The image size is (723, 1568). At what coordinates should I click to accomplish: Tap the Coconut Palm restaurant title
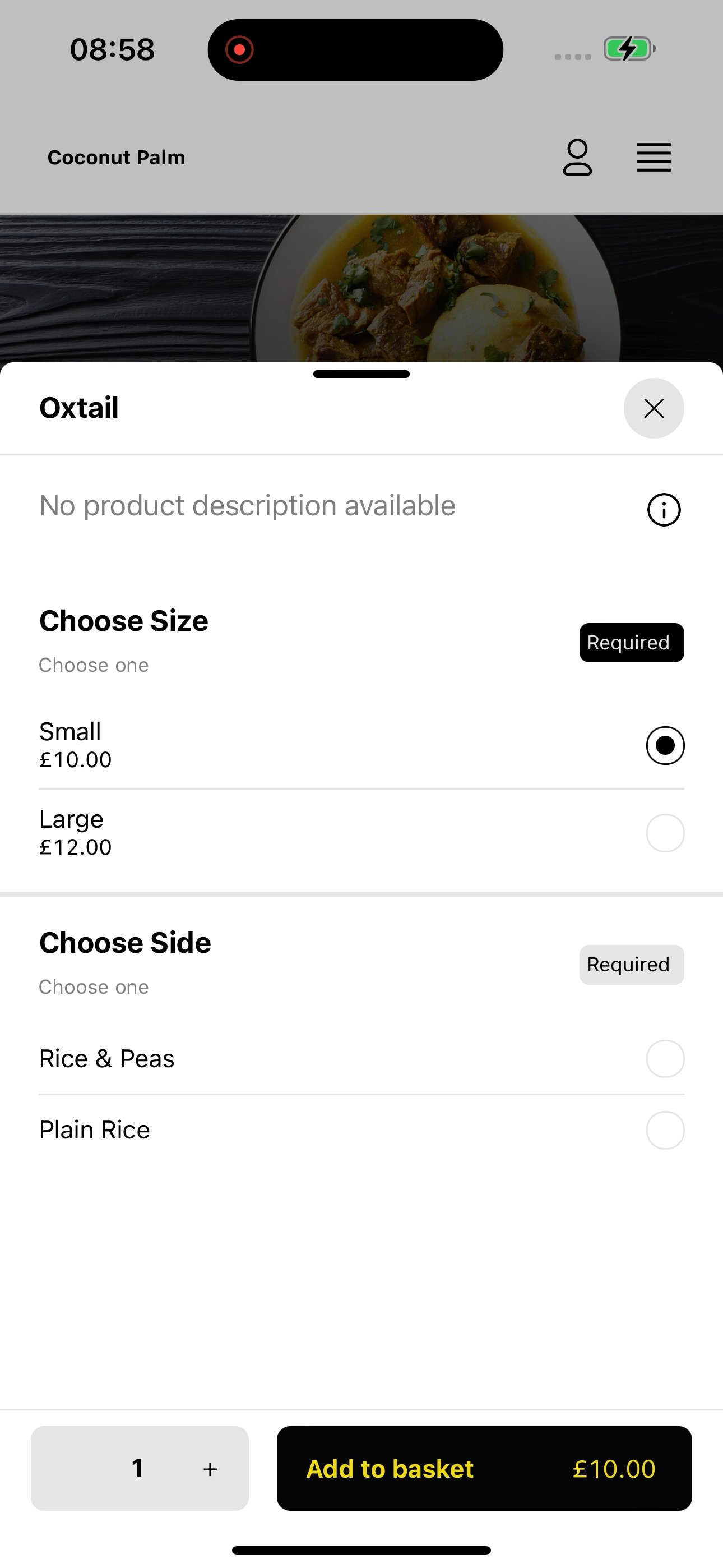(116, 157)
